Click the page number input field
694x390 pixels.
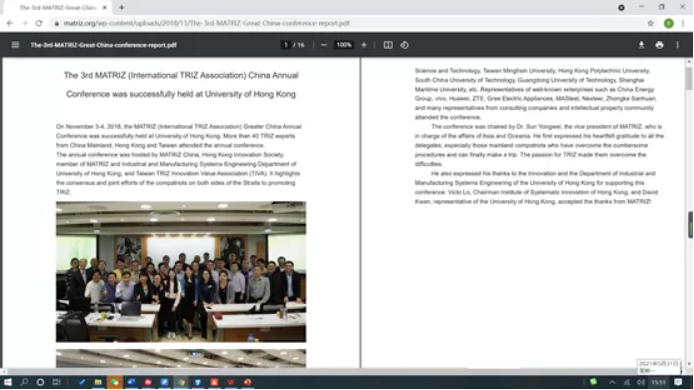[x=286, y=45]
